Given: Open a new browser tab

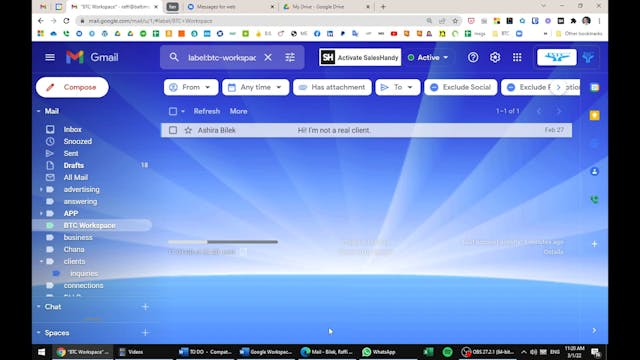Looking at the screenshot, I should [x=383, y=7].
